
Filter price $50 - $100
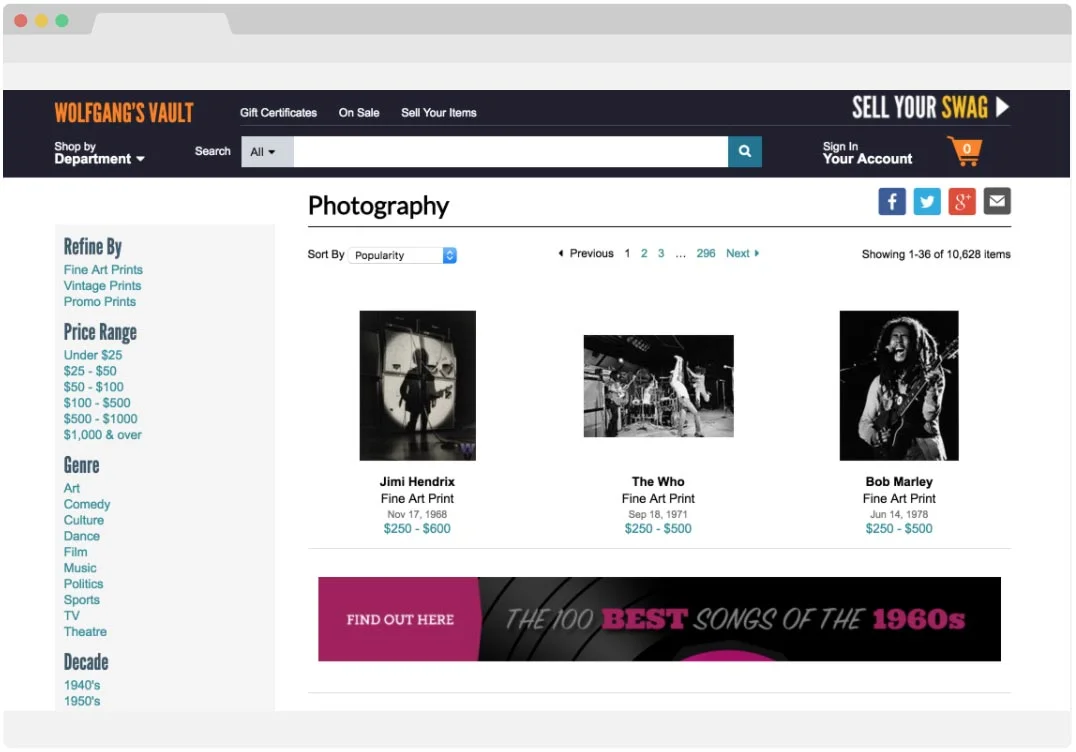93,386
